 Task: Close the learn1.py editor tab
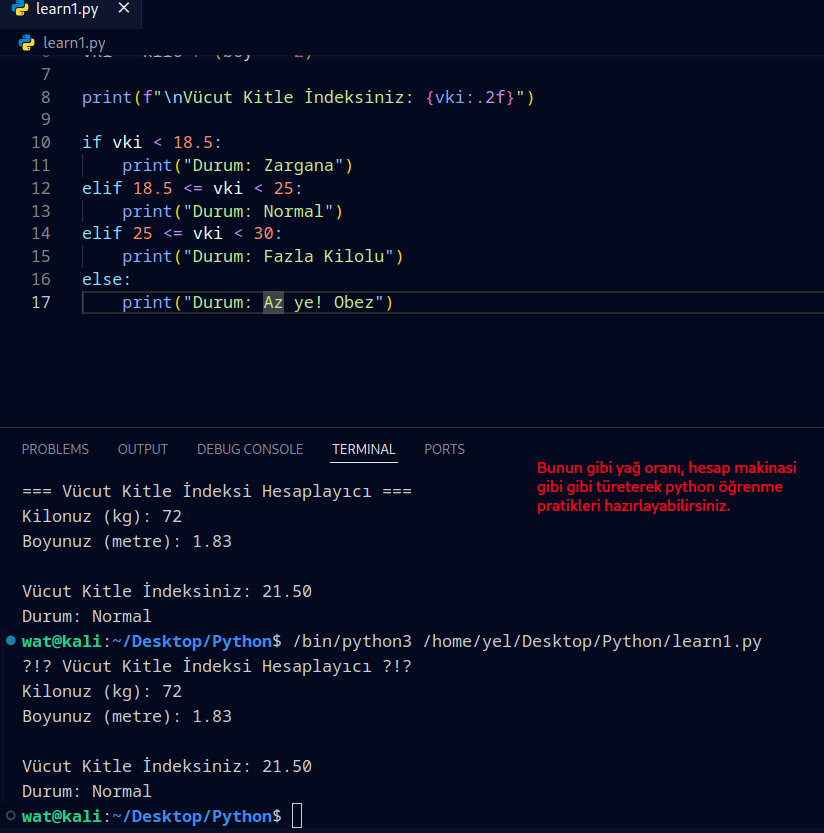coord(124,8)
